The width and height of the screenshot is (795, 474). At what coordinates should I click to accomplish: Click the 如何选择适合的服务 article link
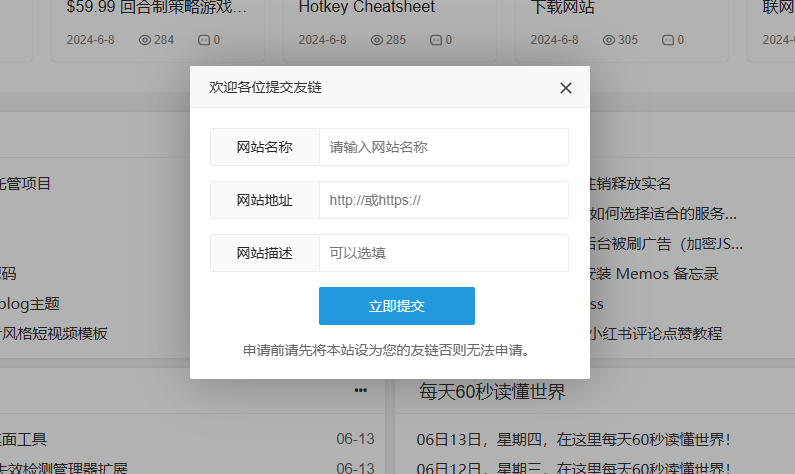click(662, 213)
